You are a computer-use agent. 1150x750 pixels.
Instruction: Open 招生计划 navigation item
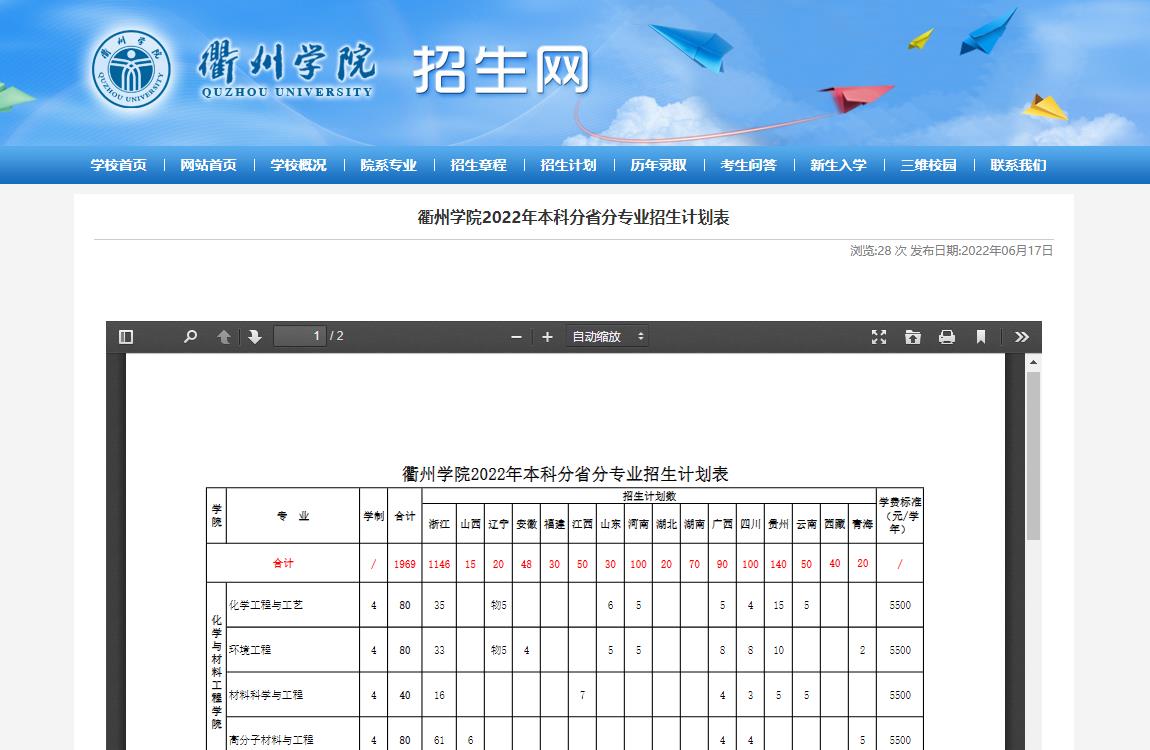(568, 165)
